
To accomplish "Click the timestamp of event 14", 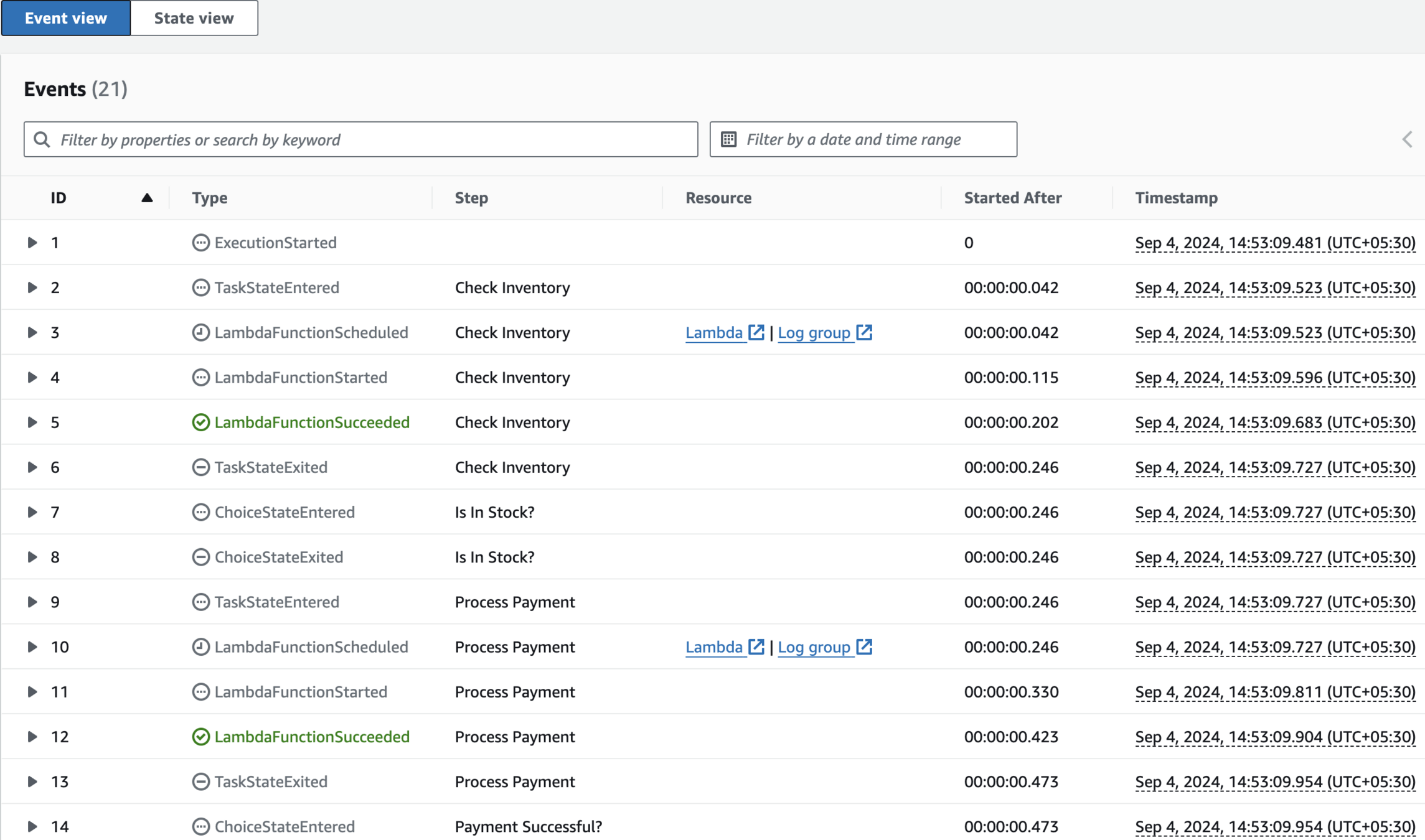I will coord(1274,826).
